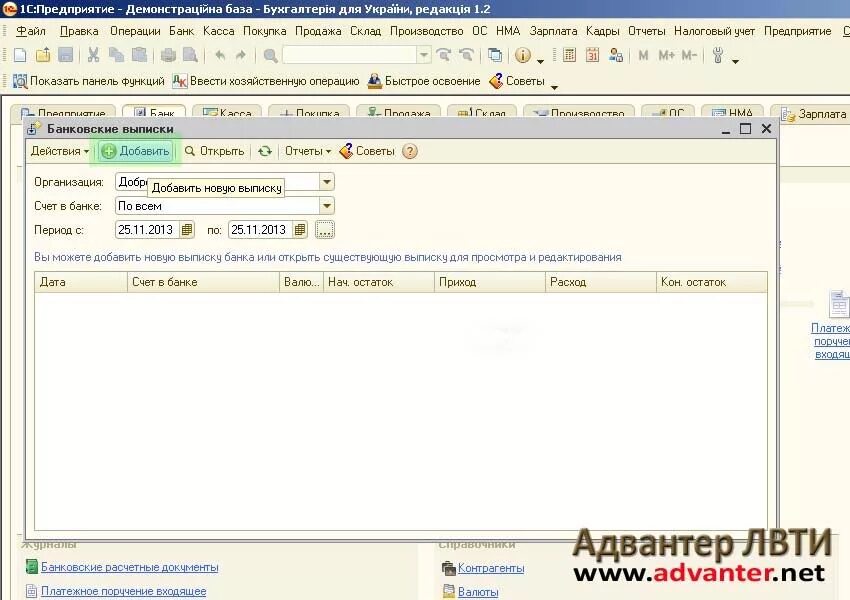Click Быстрое освоение toolbar button
850x600 pixels.
pyautogui.click(x=424, y=81)
